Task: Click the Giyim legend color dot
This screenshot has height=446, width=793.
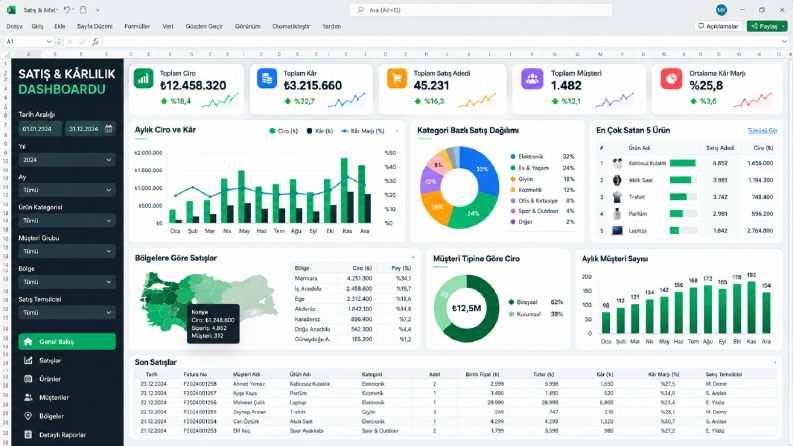Action: pyautogui.click(x=513, y=179)
